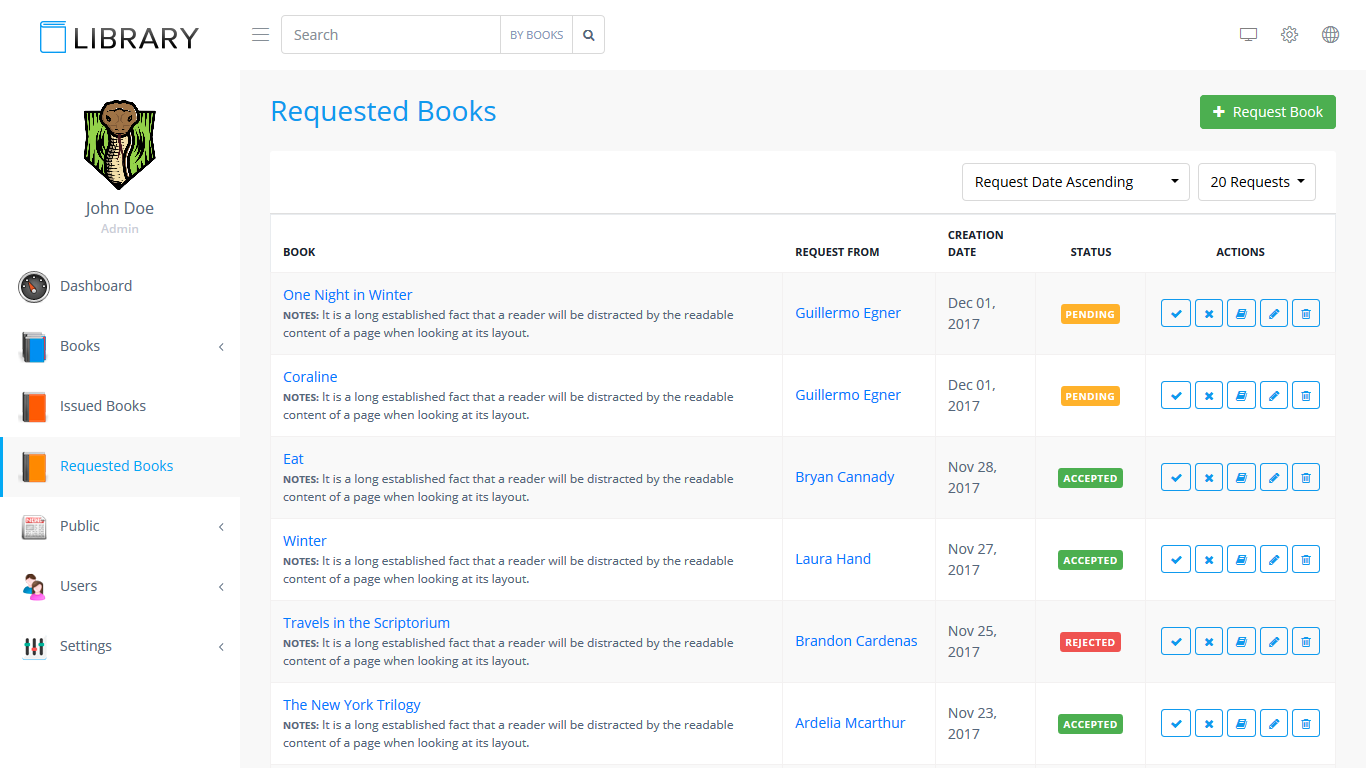Click the accept checkmark for One Night in Winter

tap(1176, 313)
